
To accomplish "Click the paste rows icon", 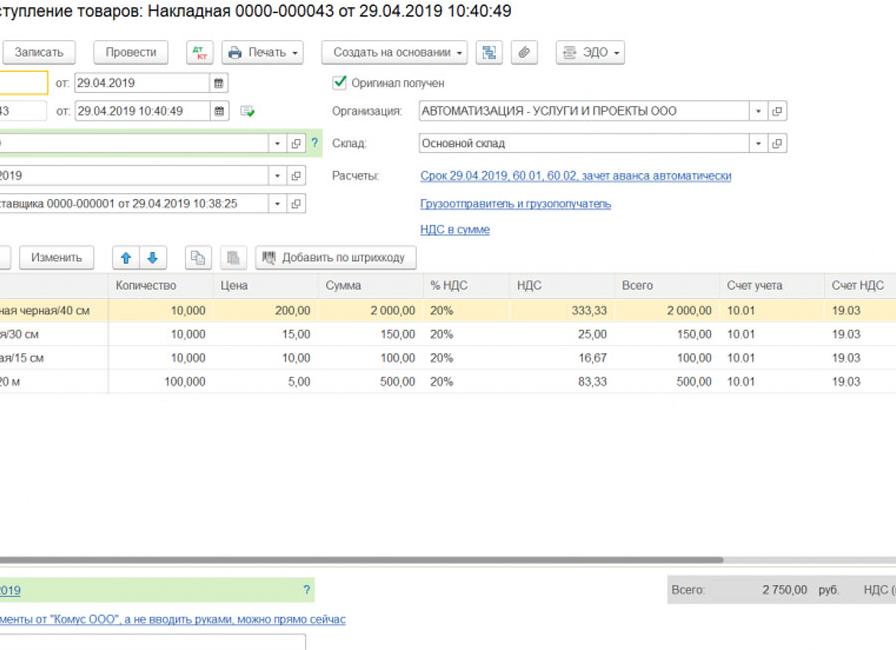I will 234,258.
